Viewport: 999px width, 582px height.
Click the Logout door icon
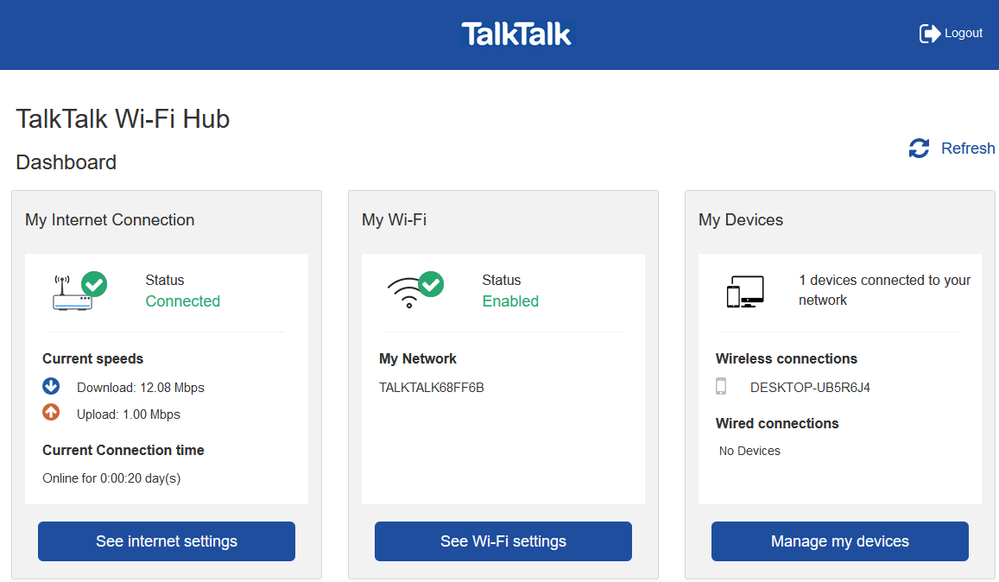point(929,34)
